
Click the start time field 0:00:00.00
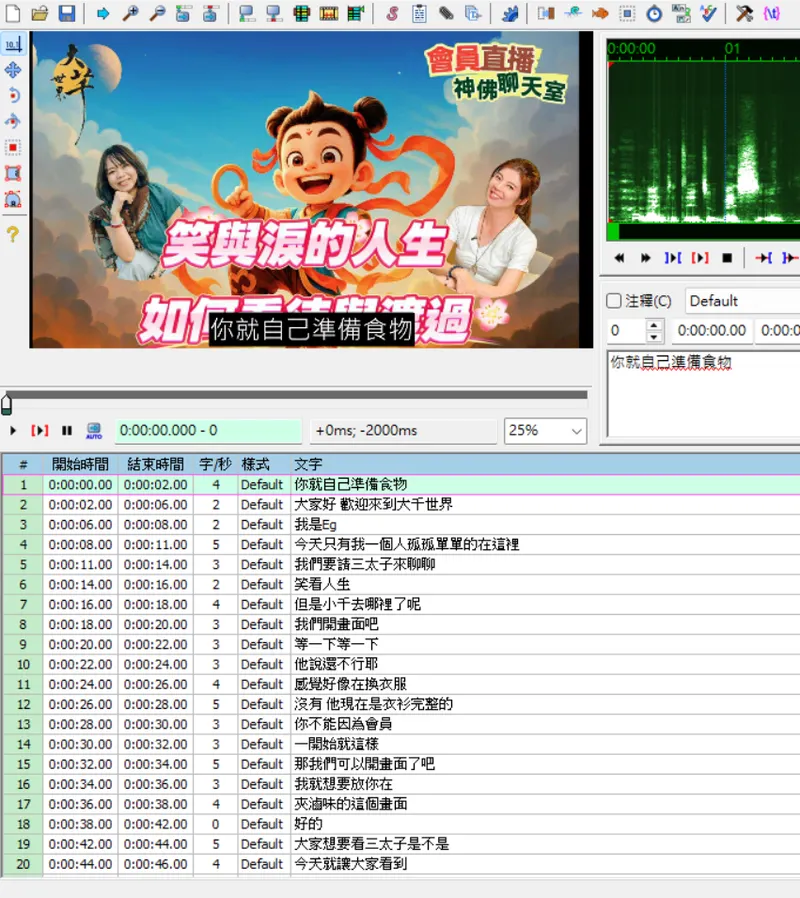(712, 330)
